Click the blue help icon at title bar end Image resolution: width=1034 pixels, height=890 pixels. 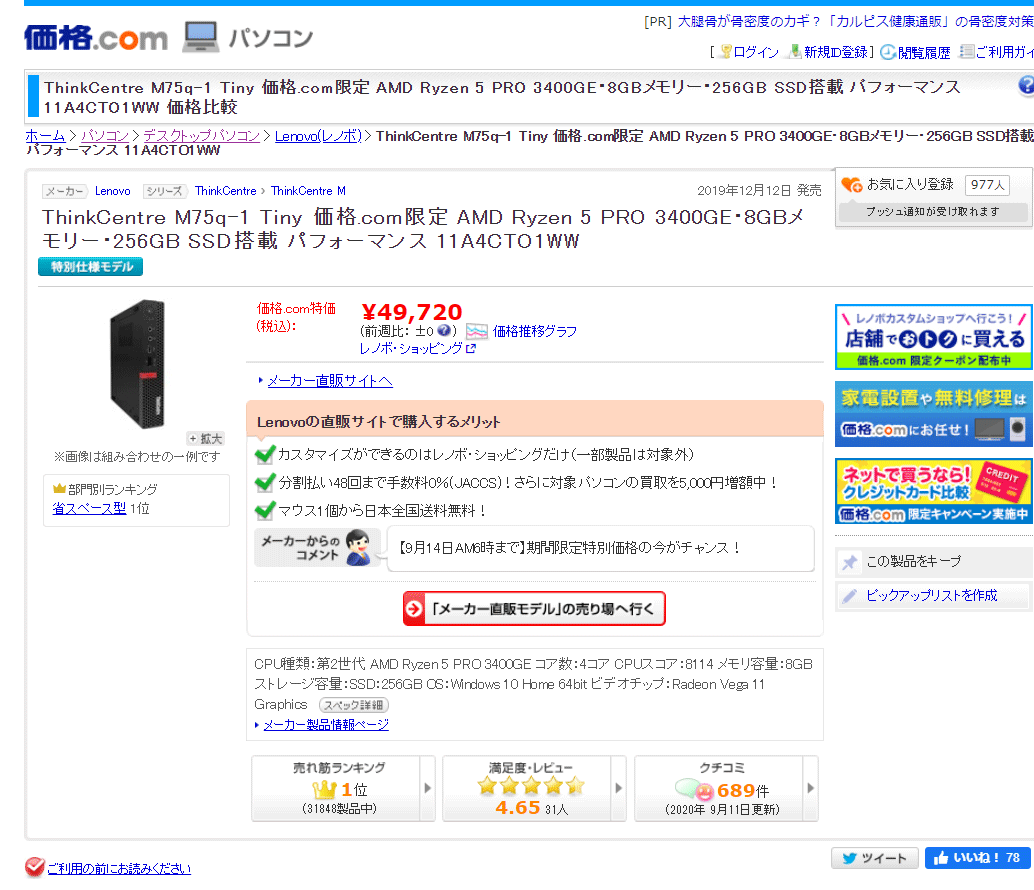(1026, 86)
